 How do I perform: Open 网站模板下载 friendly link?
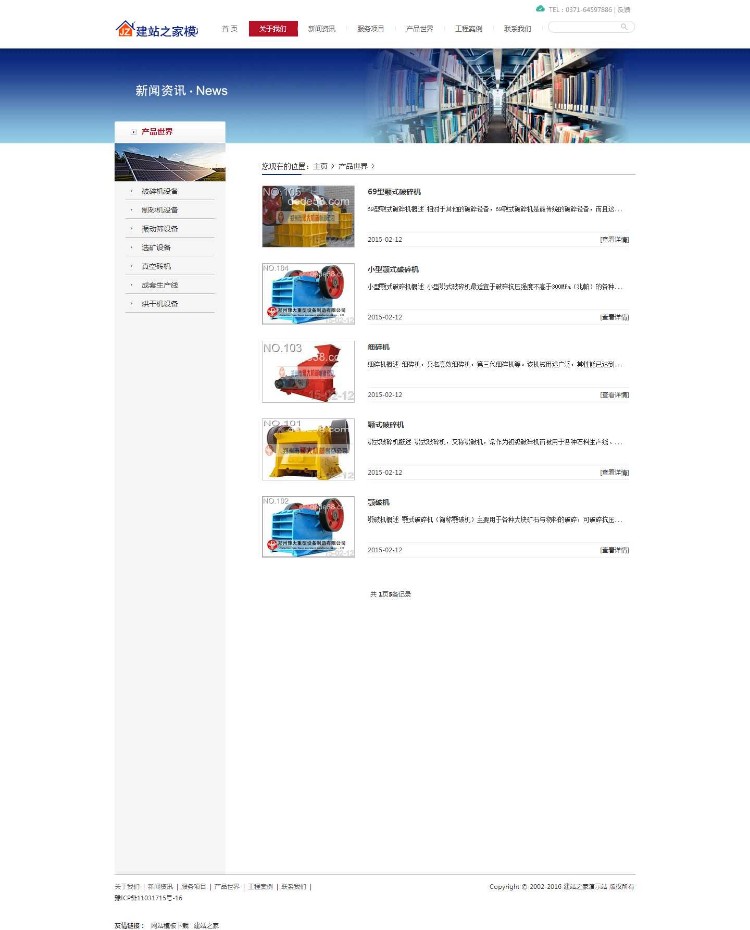coord(170,925)
